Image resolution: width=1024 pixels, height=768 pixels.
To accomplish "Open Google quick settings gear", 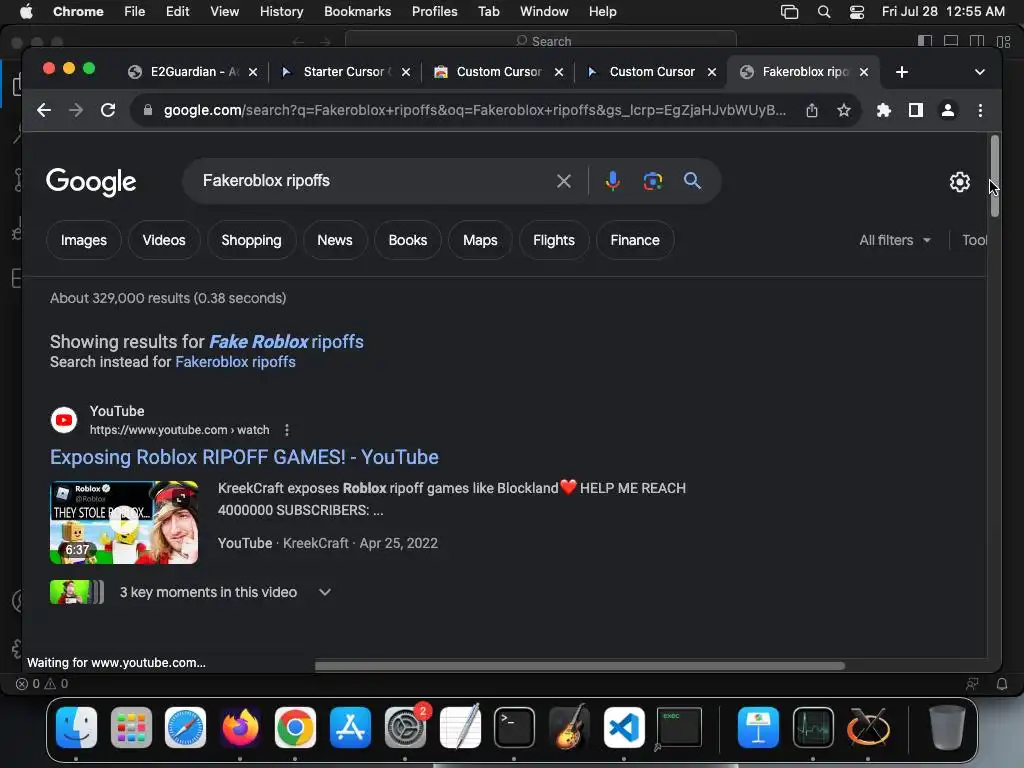I will (959, 182).
